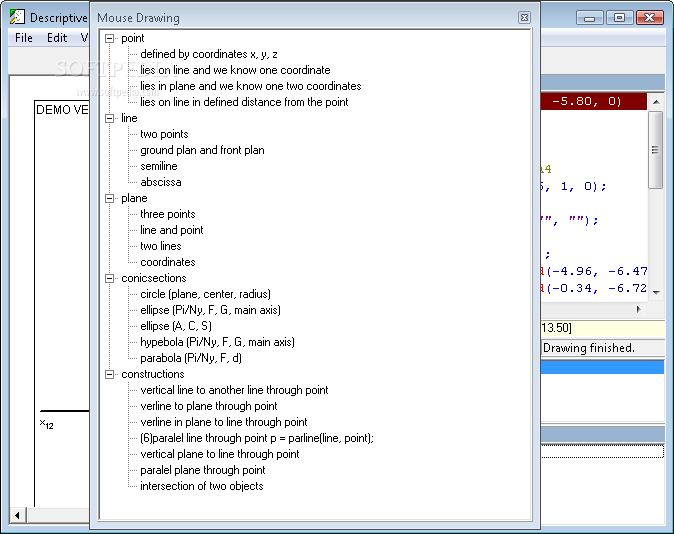674x534 pixels.
Task: Click the drawing canvas scroll left arrow
Action: click(x=18, y=515)
